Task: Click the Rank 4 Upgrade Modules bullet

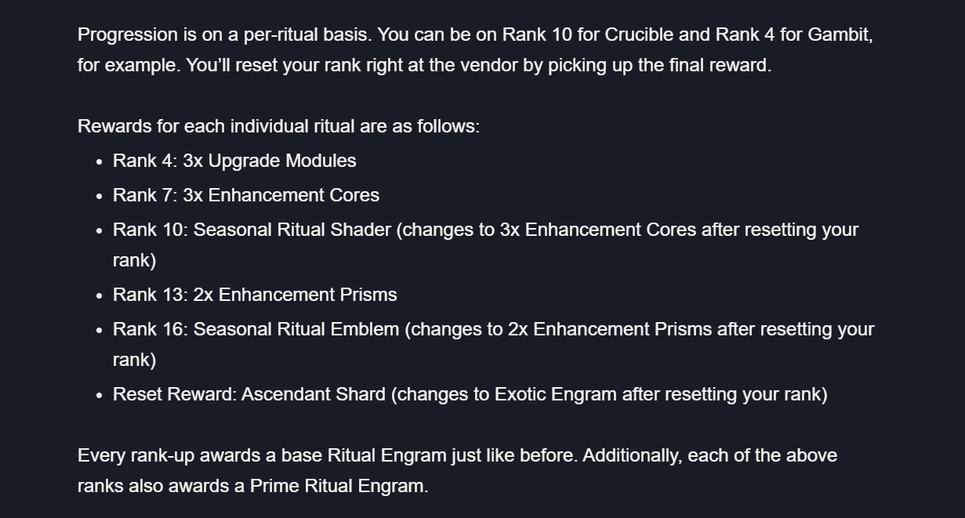Action: coord(234,161)
